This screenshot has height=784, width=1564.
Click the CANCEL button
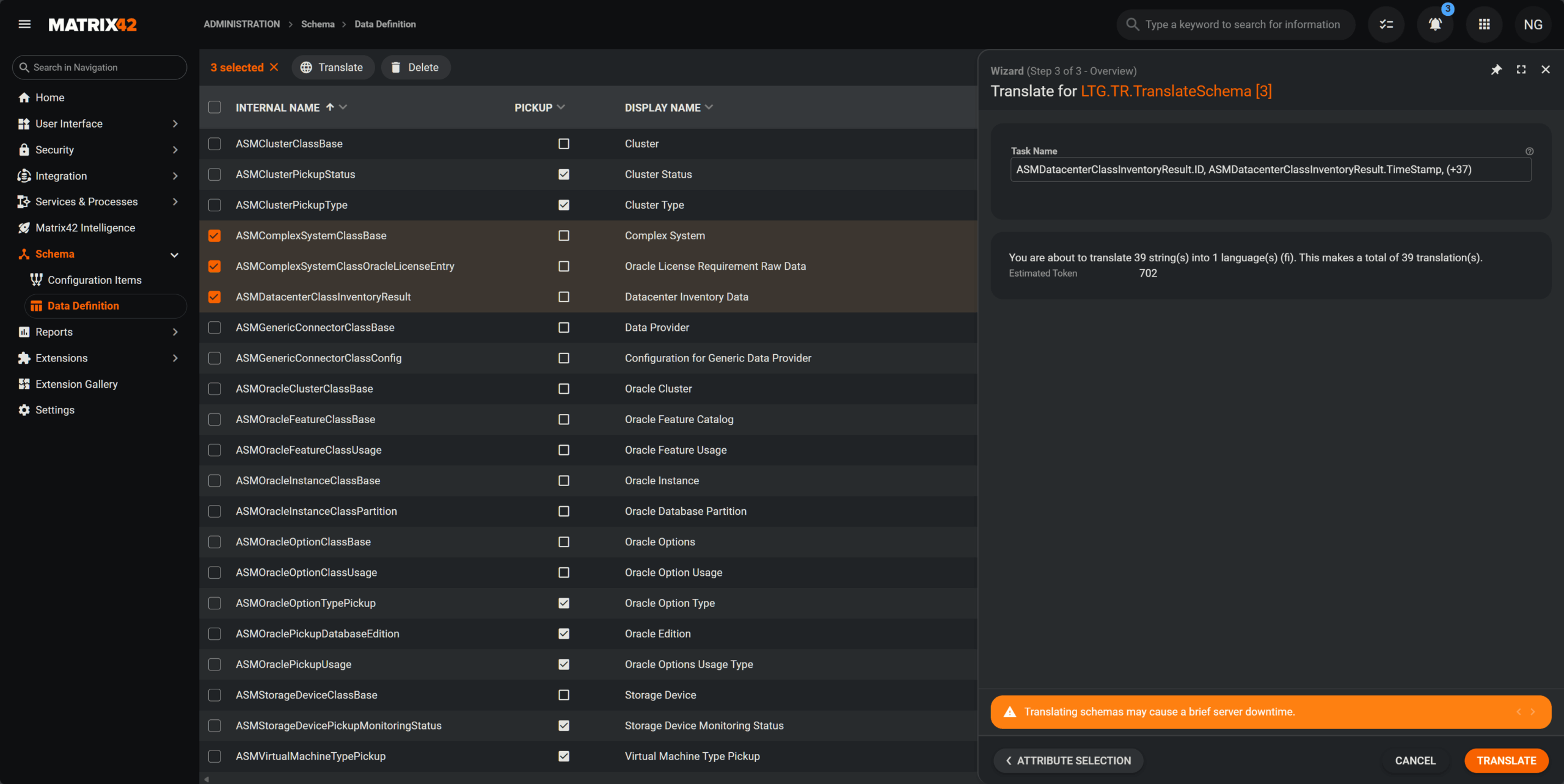click(x=1415, y=761)
